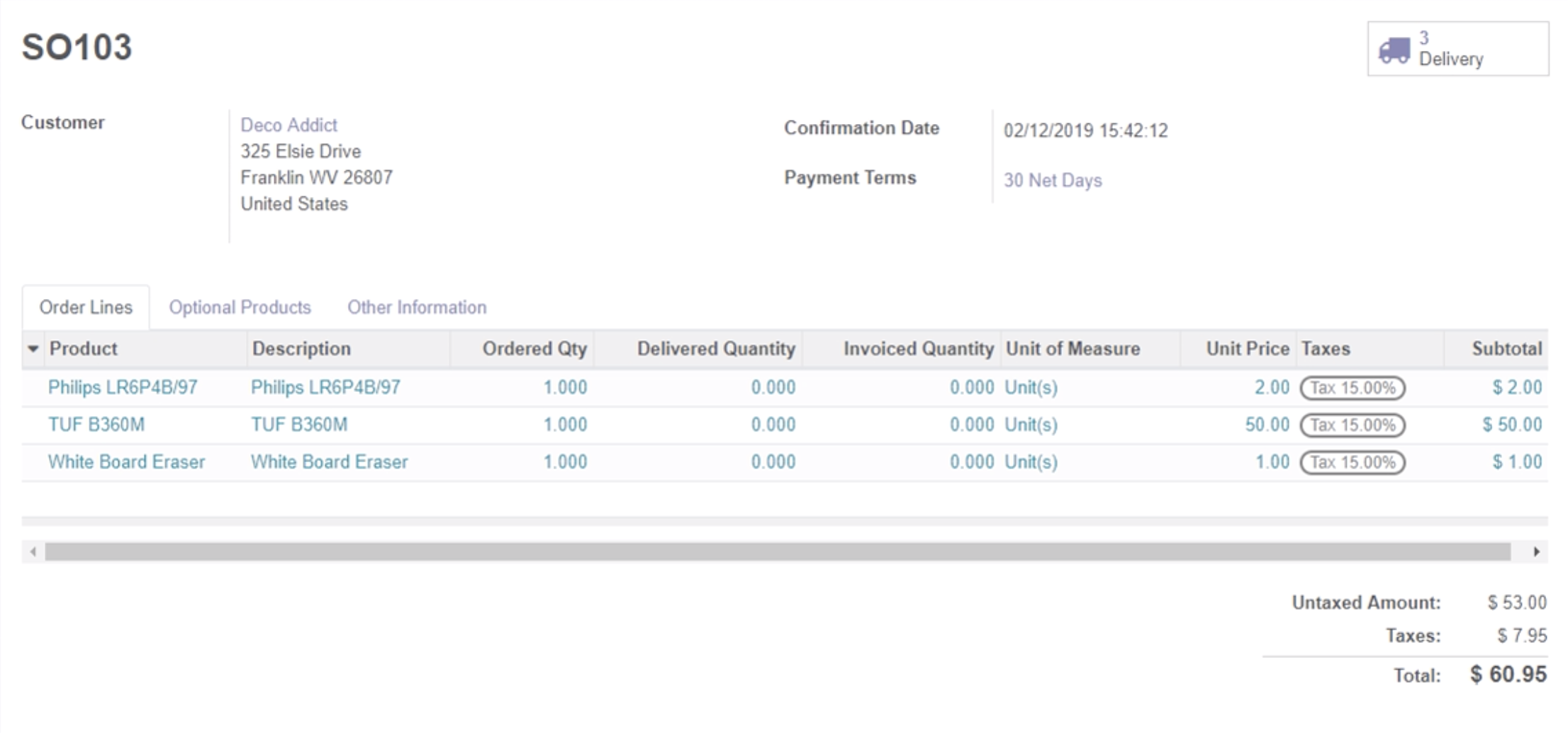Switch to the Order Lines tab
Viewport: 1568px width, 733px height.
coord(86,307)
